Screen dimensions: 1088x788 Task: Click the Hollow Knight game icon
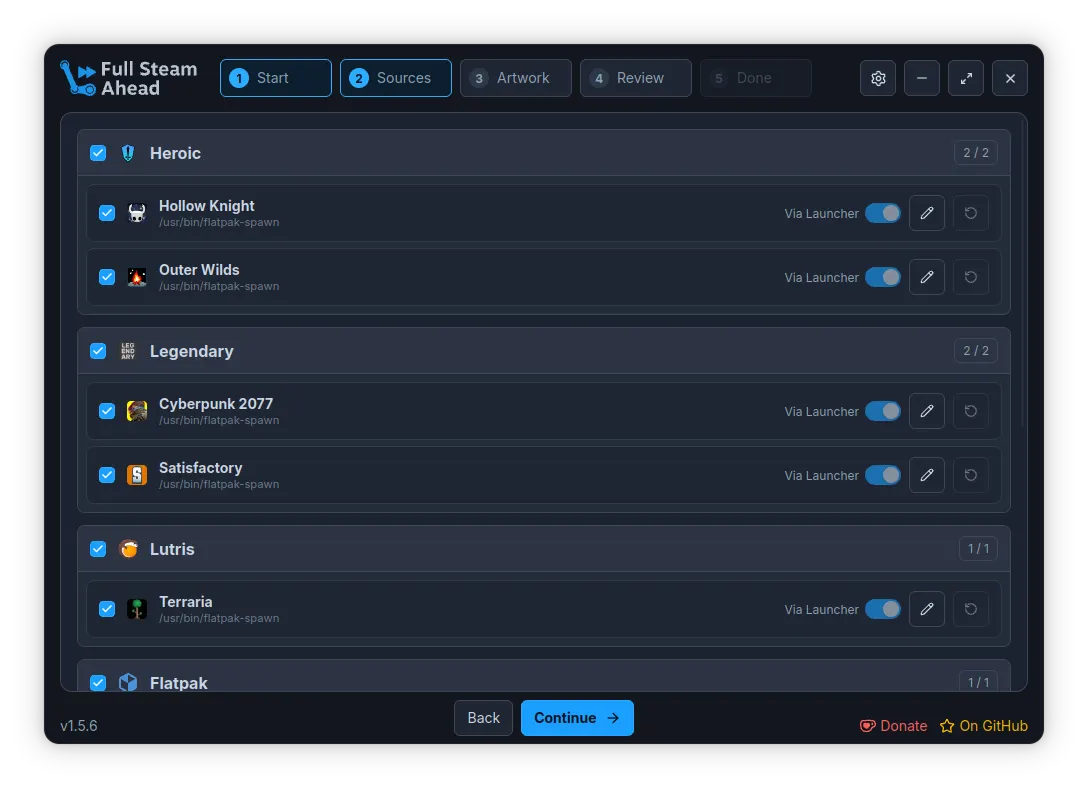pos(137,213)
